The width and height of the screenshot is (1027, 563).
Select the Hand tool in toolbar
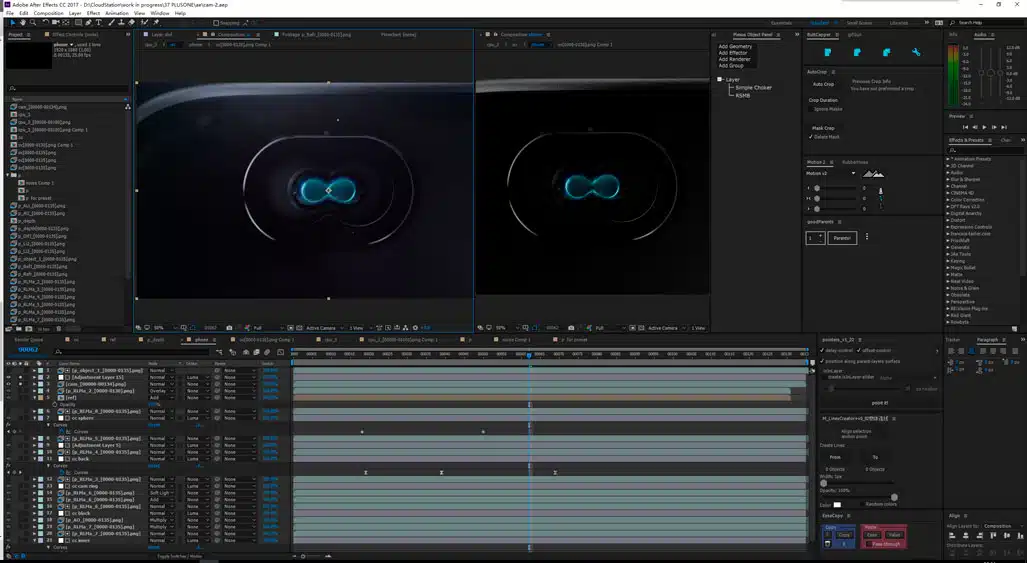(x=22, y=22)
